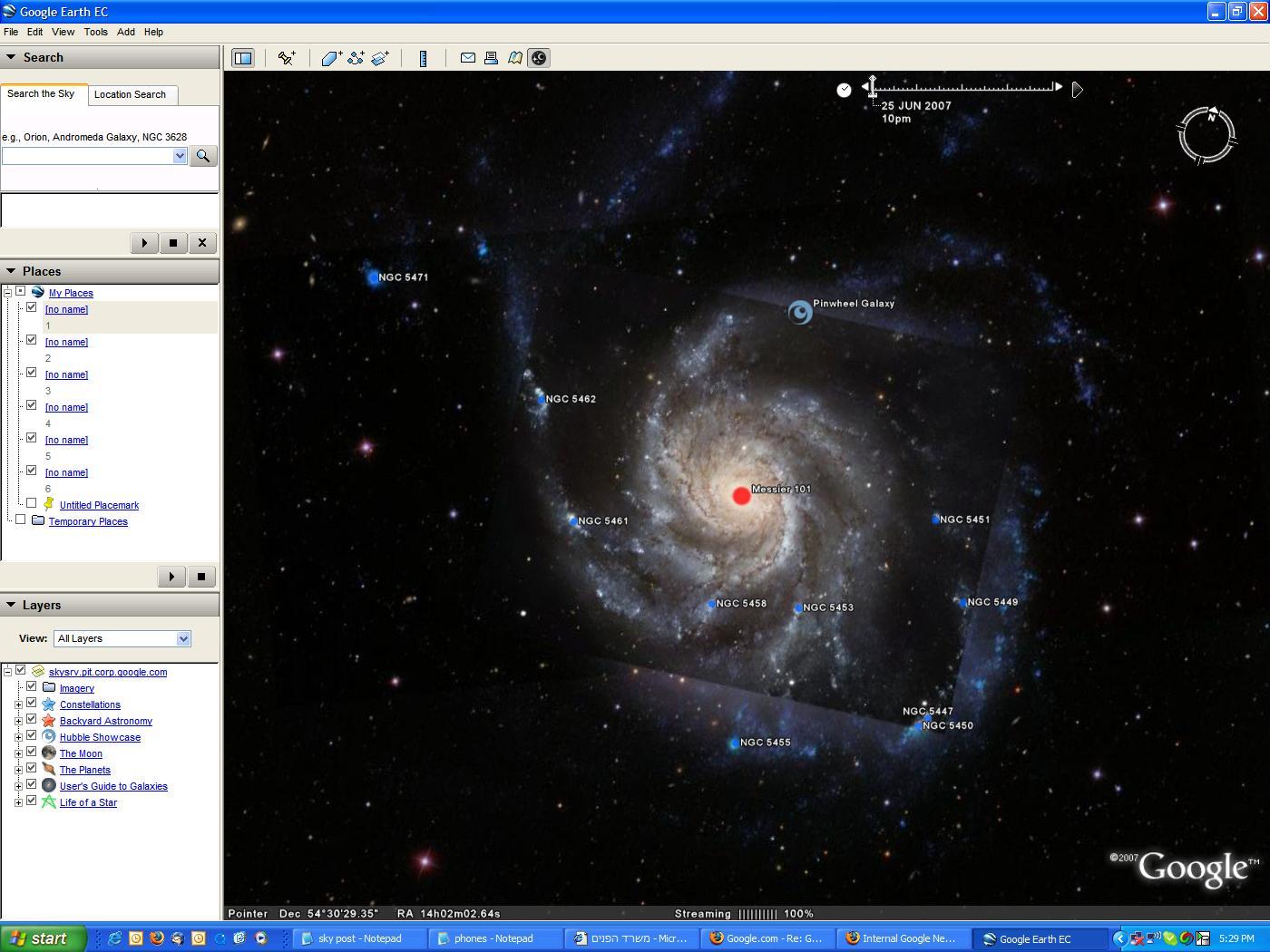This screenshot has height=952, width=1270.
Task: Click the time slider play arrow
Action: click(1077, 90)
